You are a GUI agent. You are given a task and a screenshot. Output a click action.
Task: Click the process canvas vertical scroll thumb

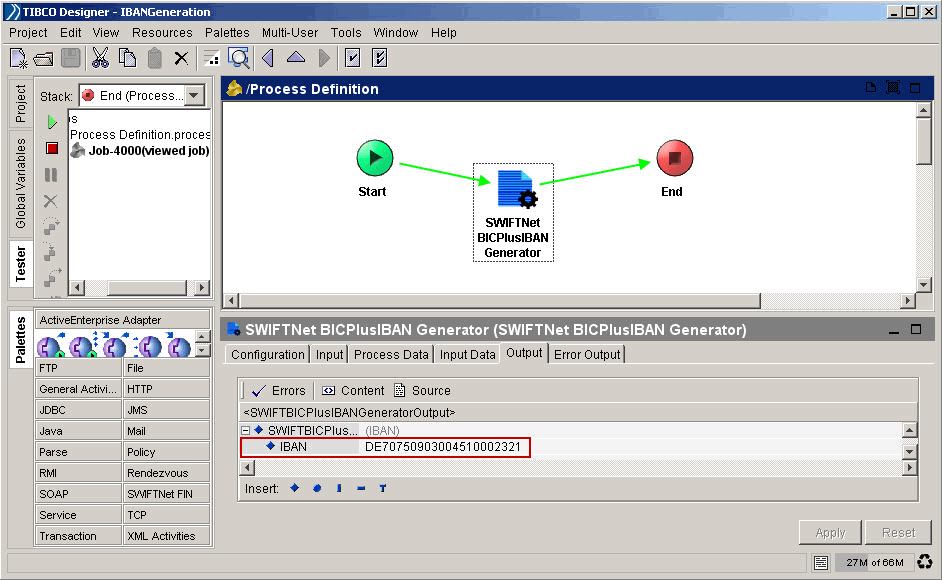923,141
